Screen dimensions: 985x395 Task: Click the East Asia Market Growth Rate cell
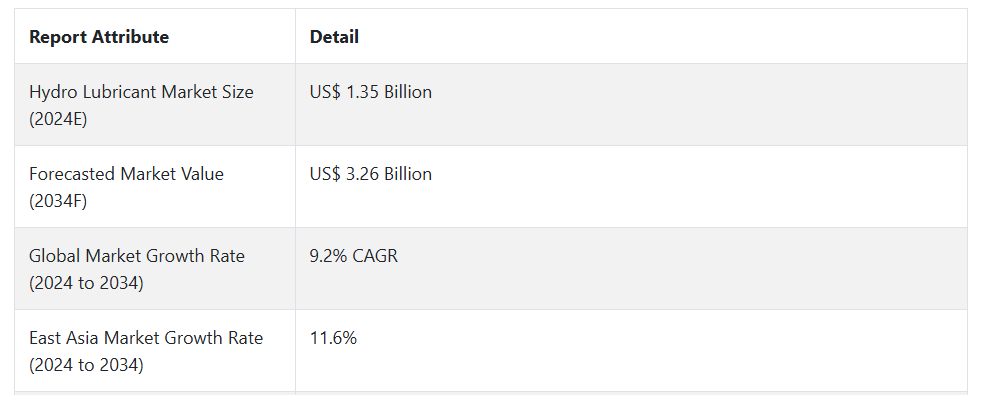155,350
